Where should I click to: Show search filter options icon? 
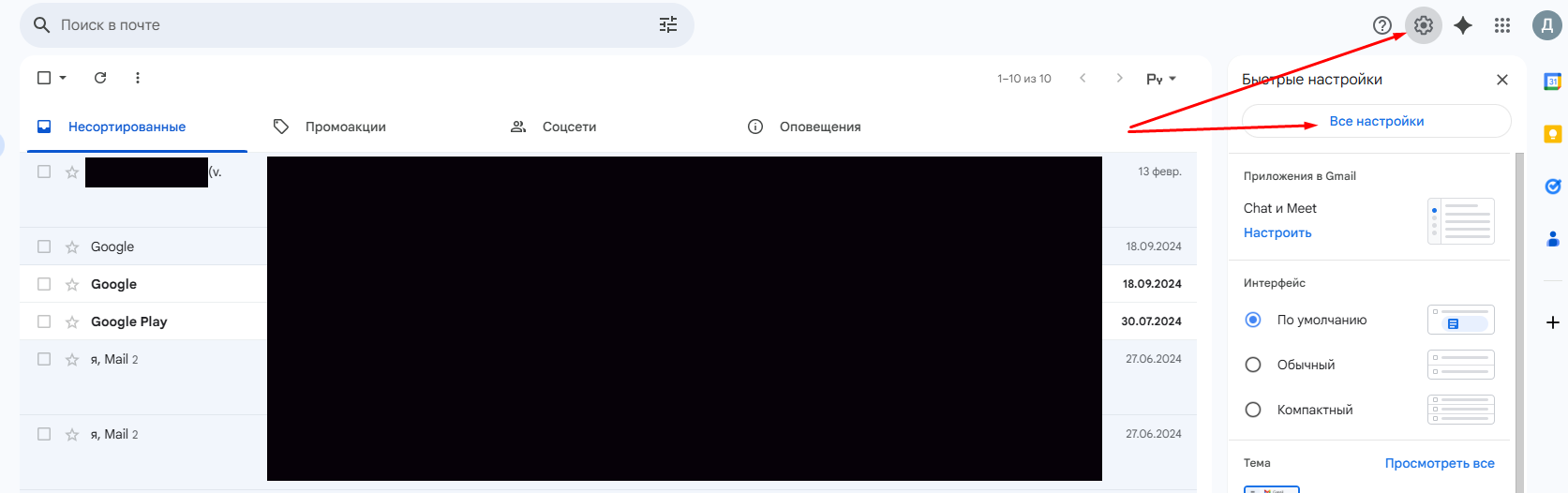pyautogui.click(x=668, y=25)
